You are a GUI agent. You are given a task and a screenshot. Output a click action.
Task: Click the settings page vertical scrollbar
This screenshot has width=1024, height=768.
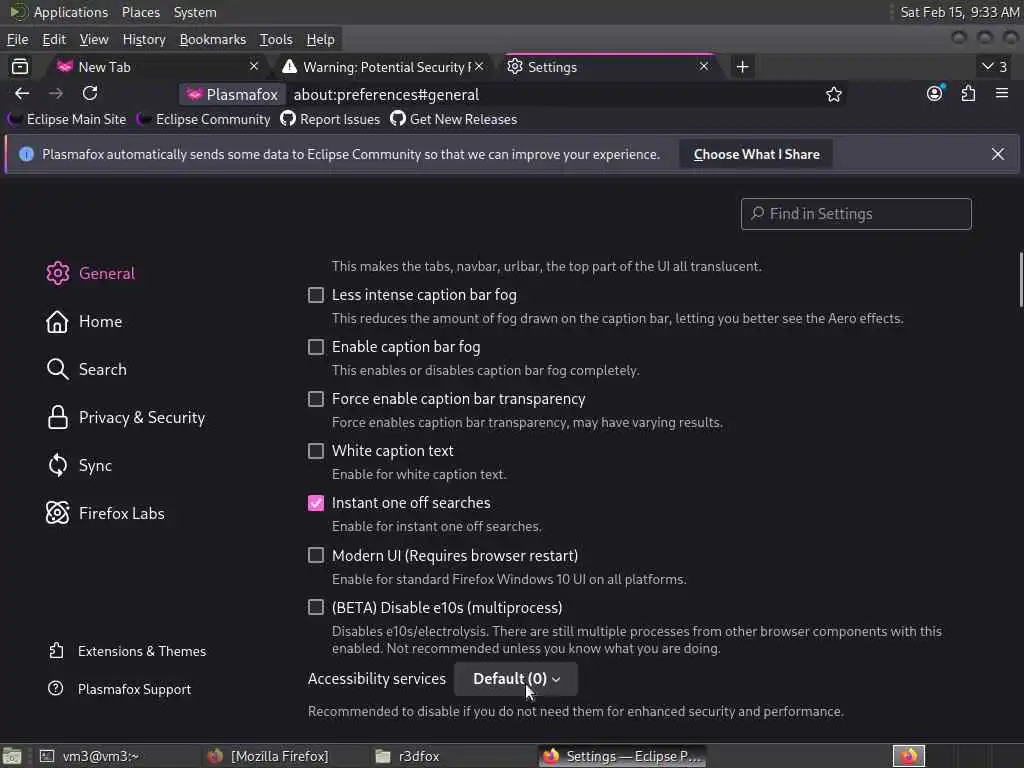click(x=1020, y=280)
